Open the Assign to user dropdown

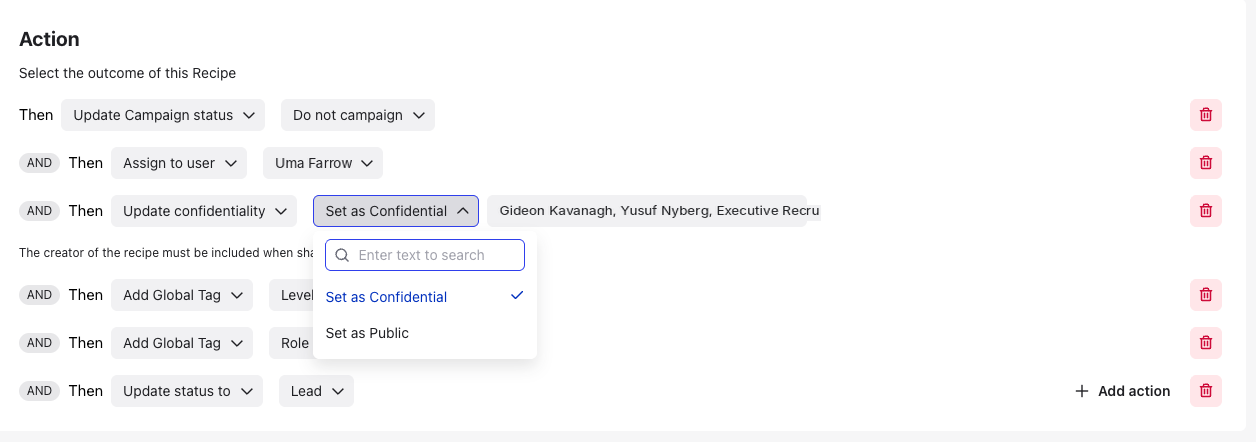(179, 163)
